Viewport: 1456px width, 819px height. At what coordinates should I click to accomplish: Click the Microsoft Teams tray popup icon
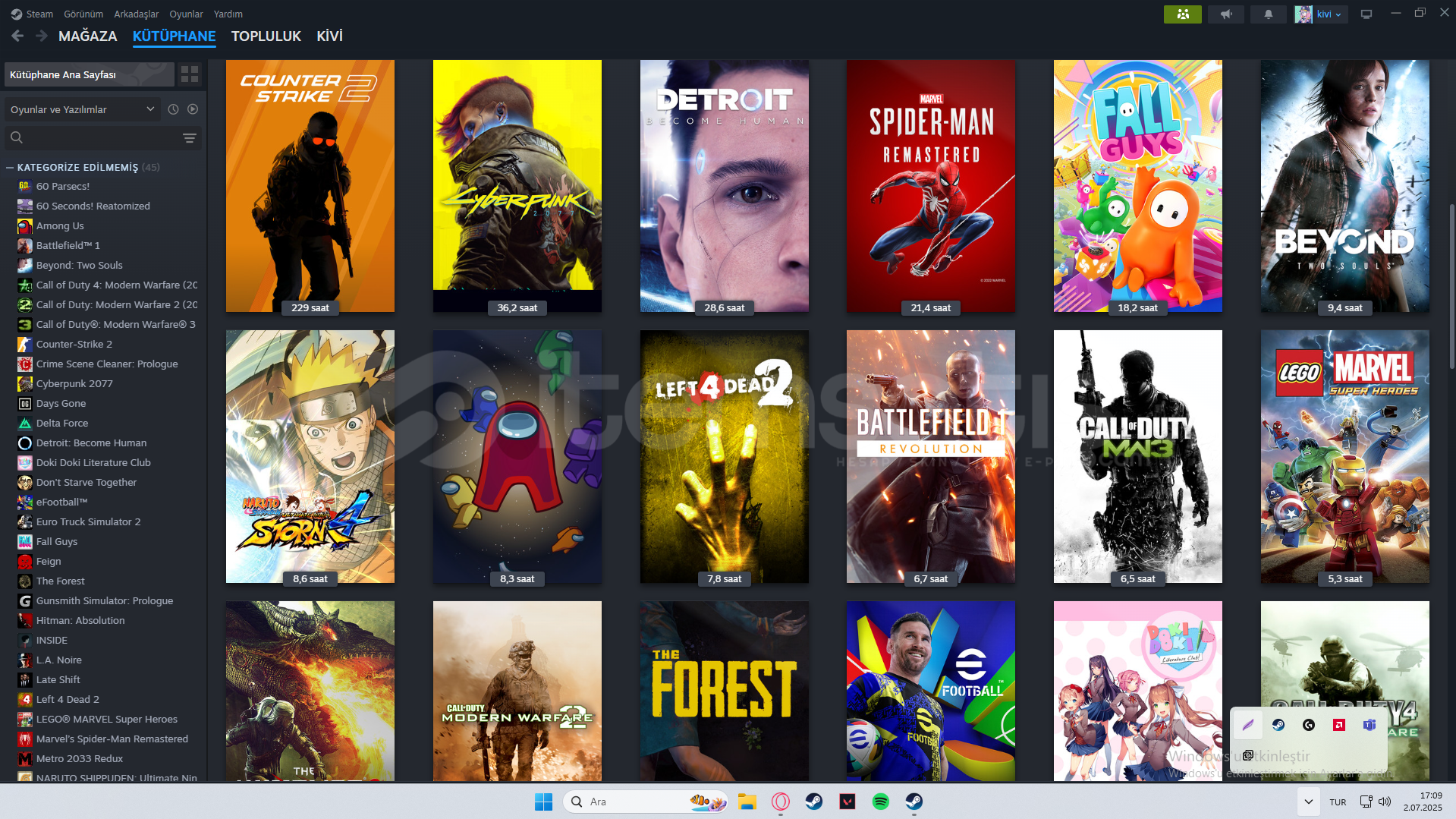click(x=1370, y=725)
